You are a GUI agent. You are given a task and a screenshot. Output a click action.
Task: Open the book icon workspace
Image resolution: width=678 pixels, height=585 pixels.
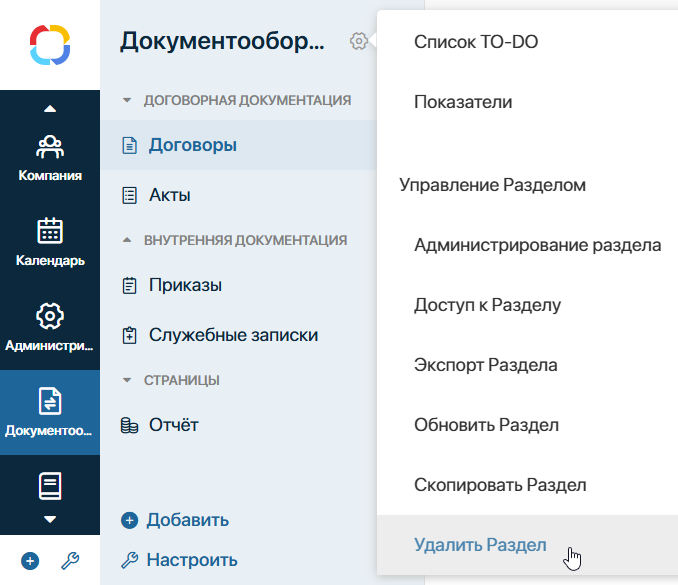pos(50,486)
